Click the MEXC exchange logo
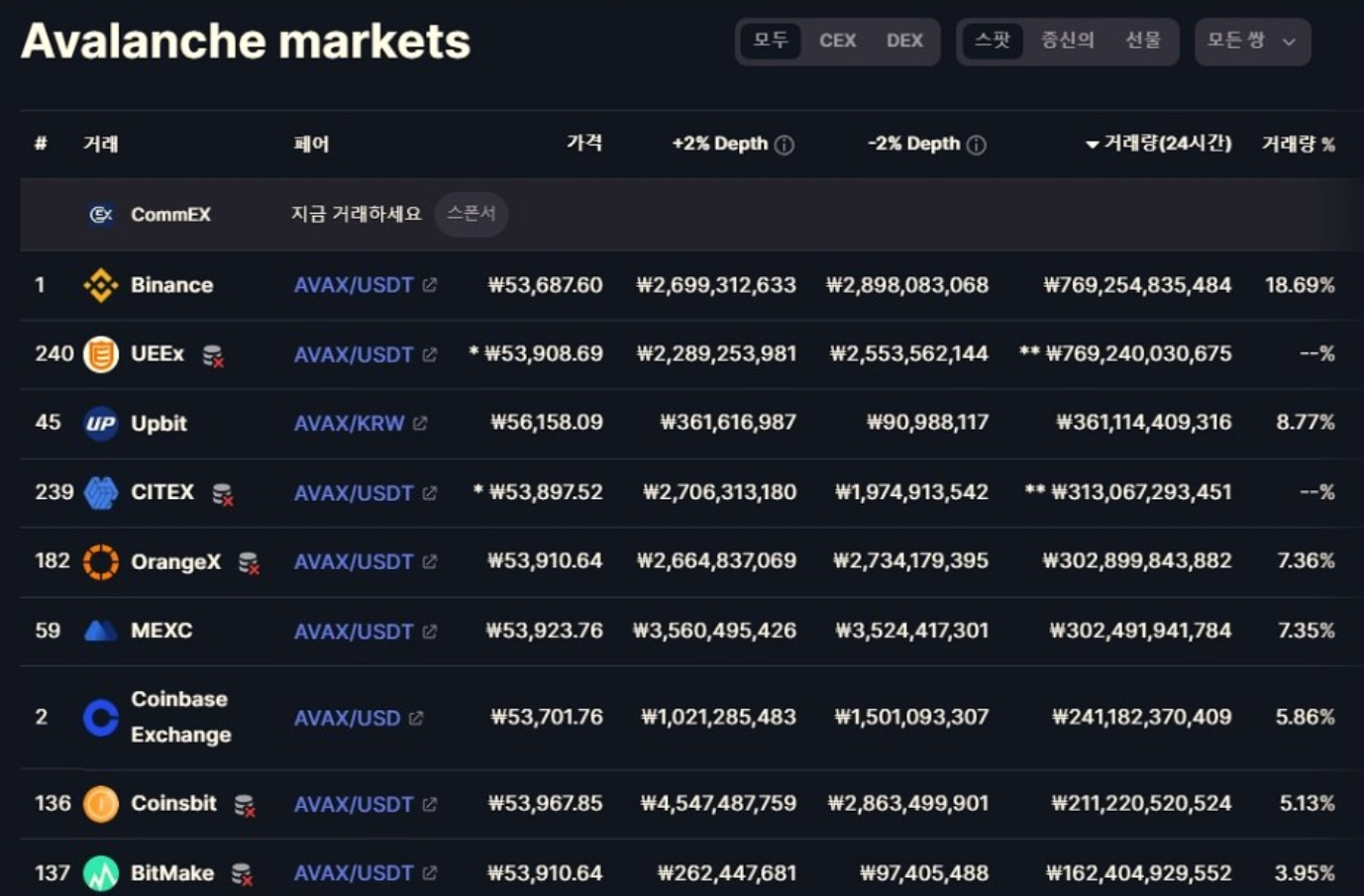The width and height of the screenshot is (1364, 896). [x=100, y=631]
